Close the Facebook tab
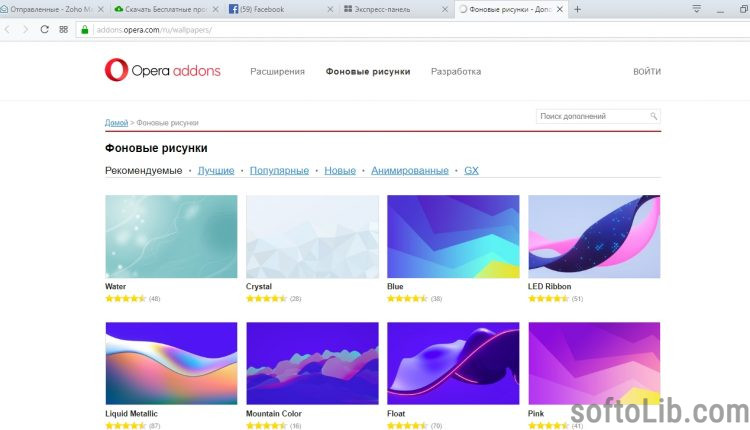 tap(330, 9)
